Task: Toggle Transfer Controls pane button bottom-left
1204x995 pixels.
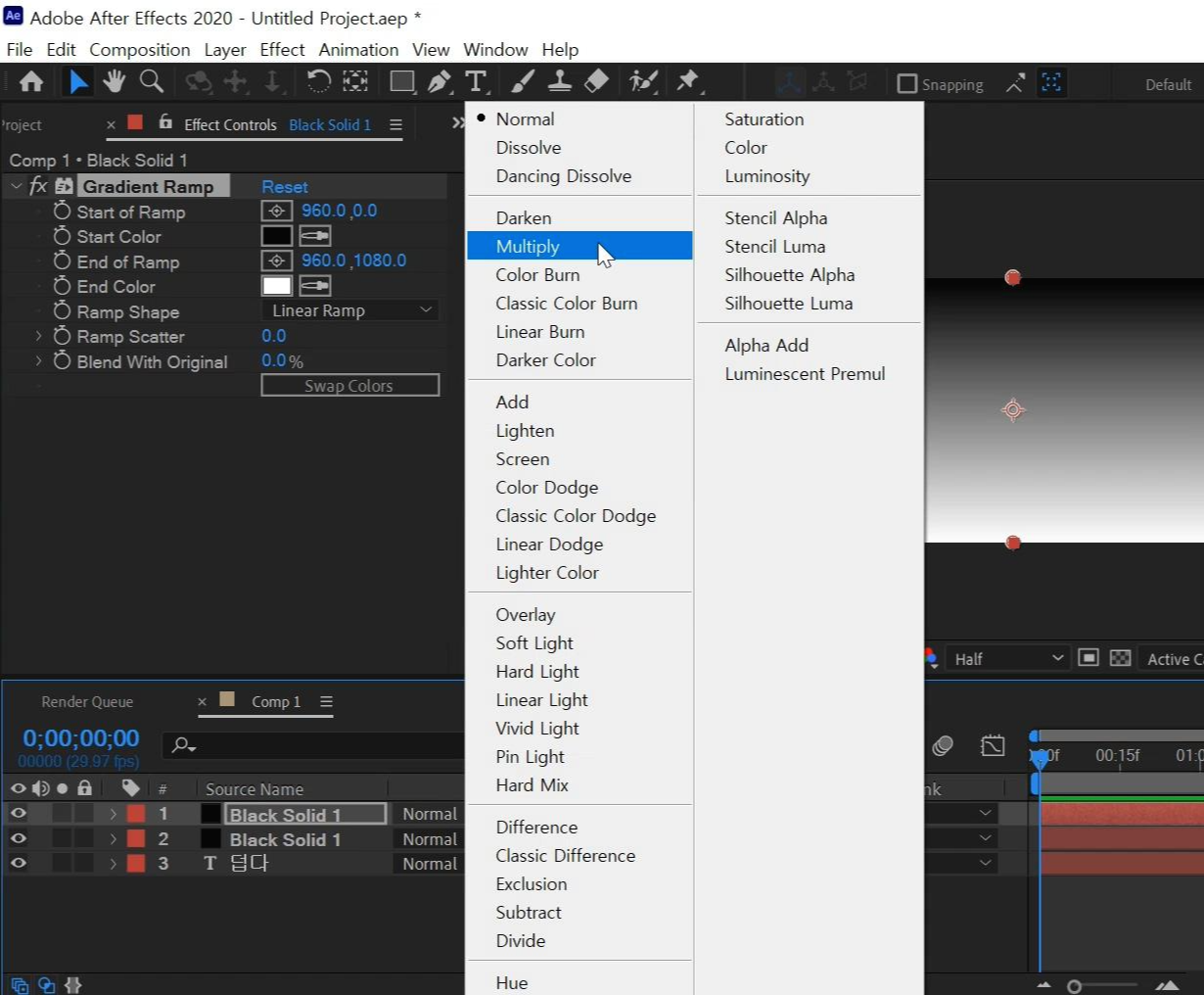Action: (x=46, y=985)
